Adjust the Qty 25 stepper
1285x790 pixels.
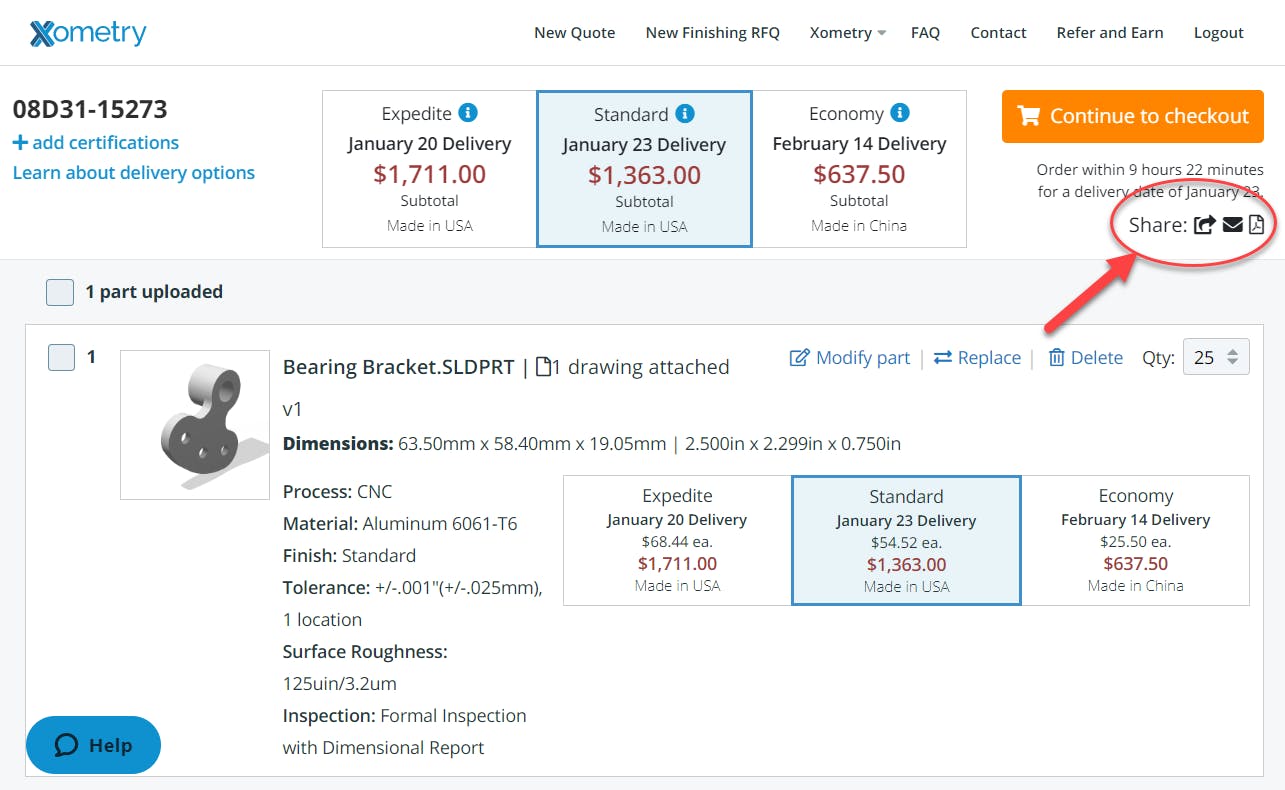[x=1233, y=357]
